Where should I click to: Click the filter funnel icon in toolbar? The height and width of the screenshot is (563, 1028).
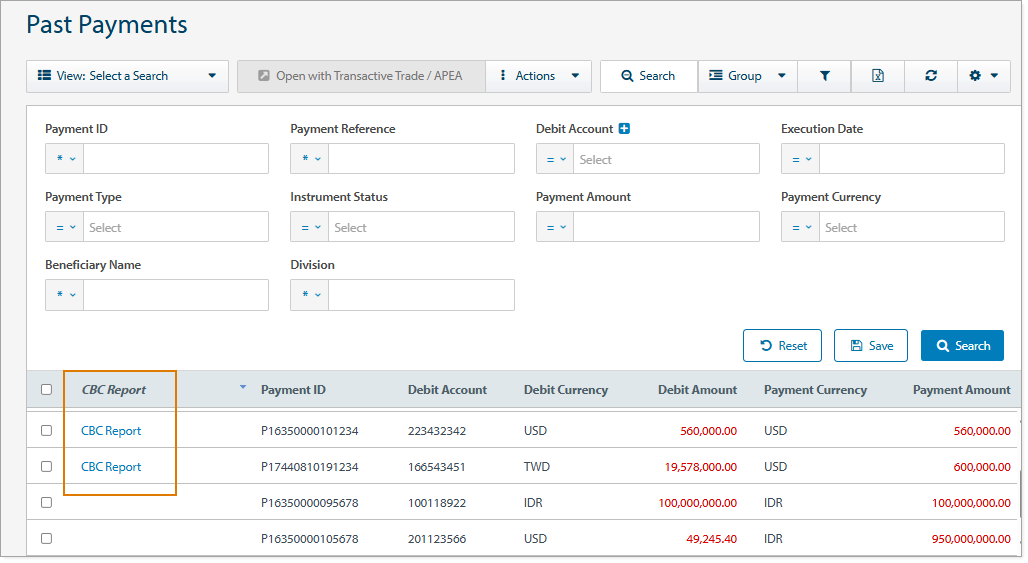[x=824, y=76]
